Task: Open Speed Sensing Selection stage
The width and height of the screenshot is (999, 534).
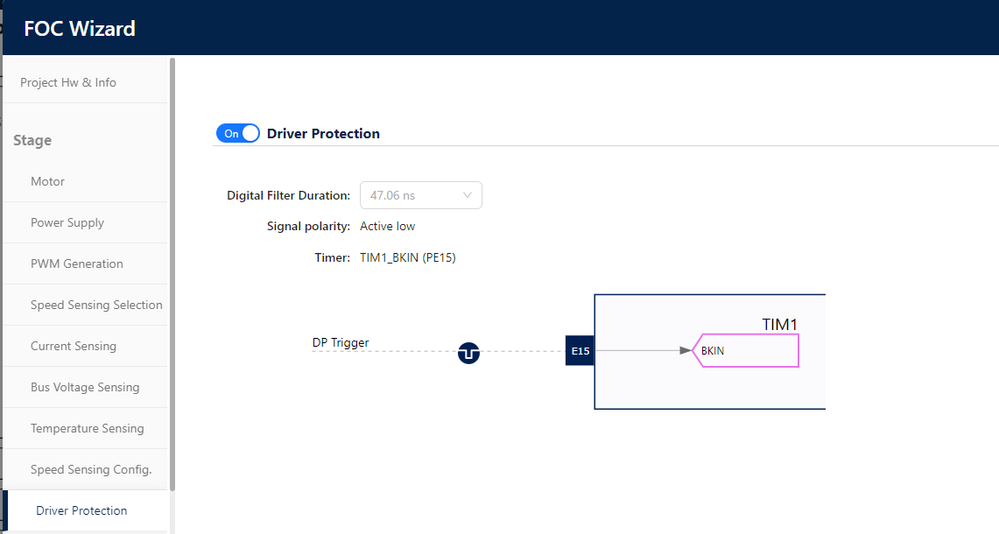Action: tap(86, 305)
